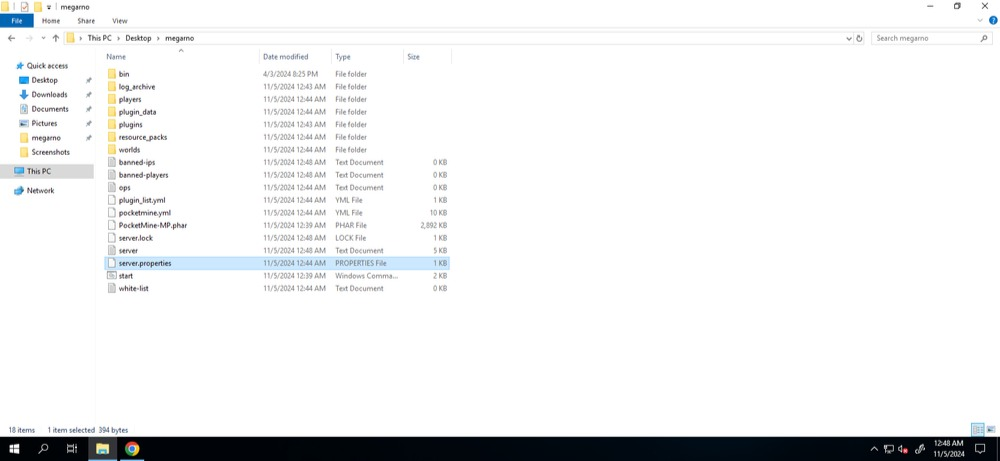Click the pocketmine.yml file icon
The image size is (1000, 461).
tap(112, 212)
